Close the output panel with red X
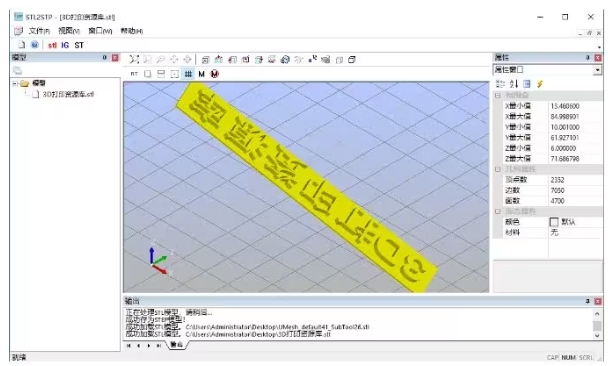The image size is (608, 366). pyautogui.click(x=598, y=301)
